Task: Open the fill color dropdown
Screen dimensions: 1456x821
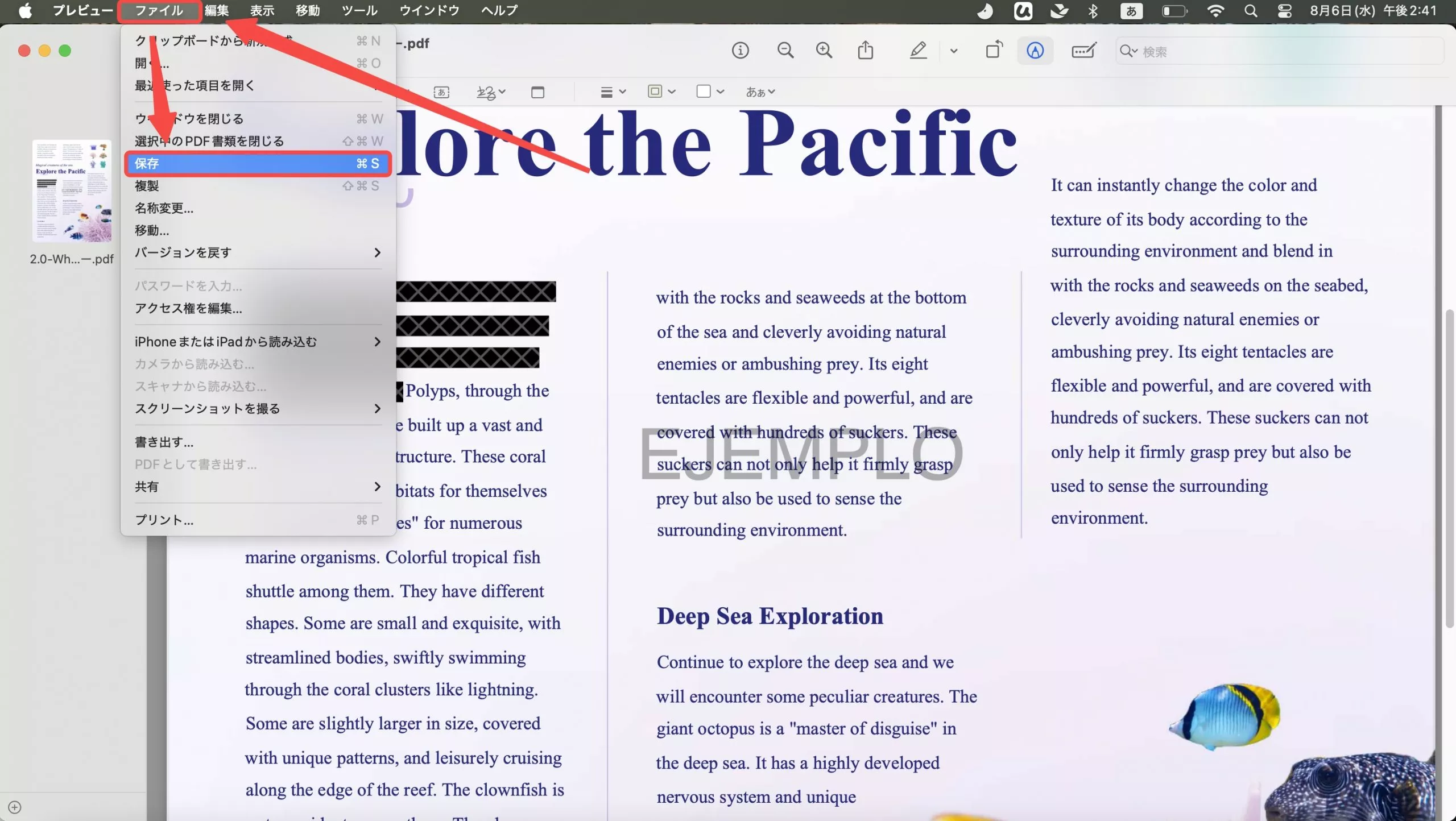Action: 710,92
